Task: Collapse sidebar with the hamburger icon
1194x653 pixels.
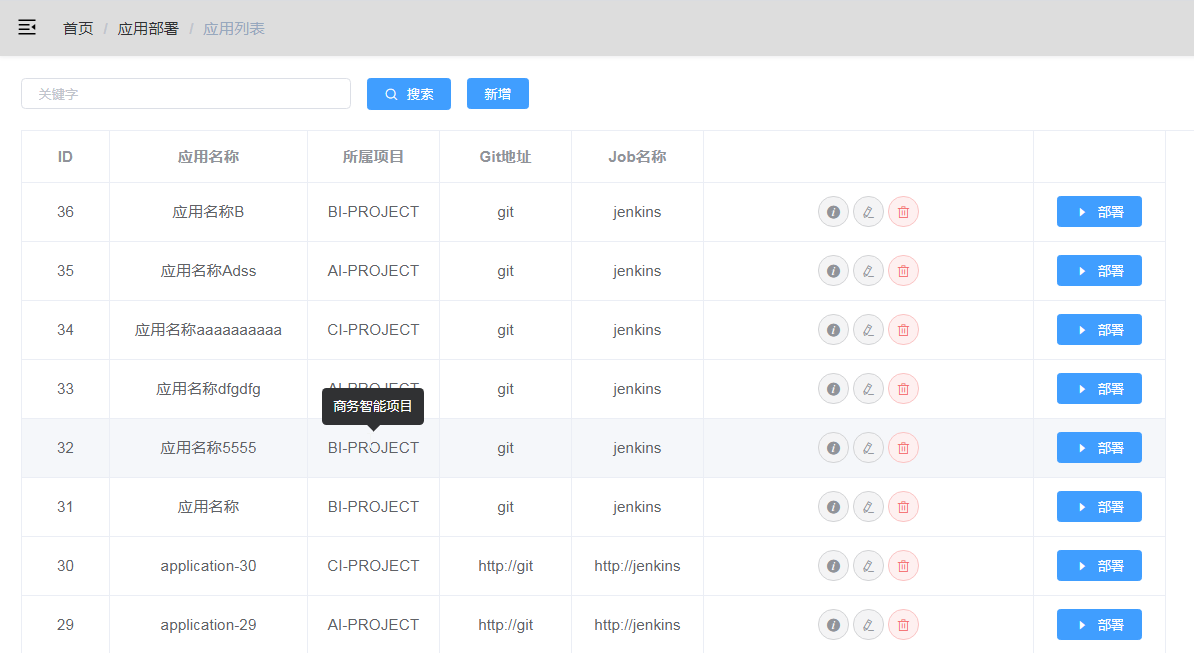Action: 27,27
